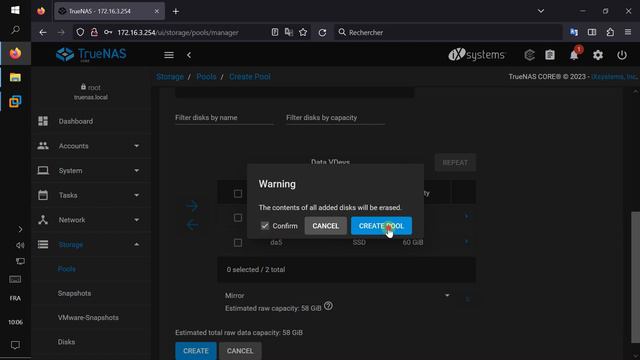Collapse the Storage menu

(91, 244)
